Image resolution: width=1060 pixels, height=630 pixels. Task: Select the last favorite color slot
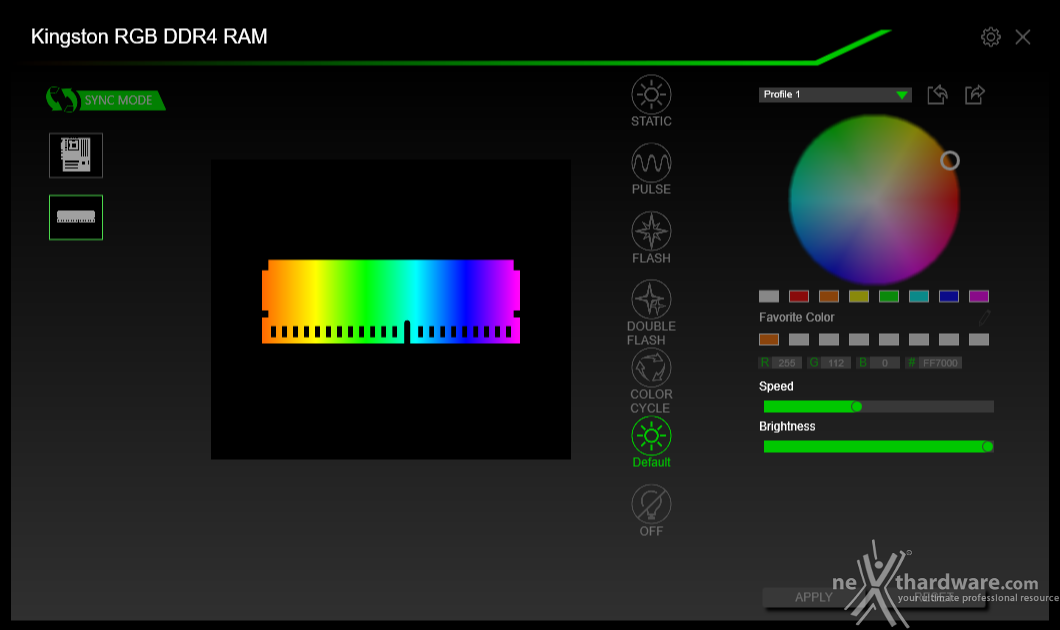coord(979,339)
